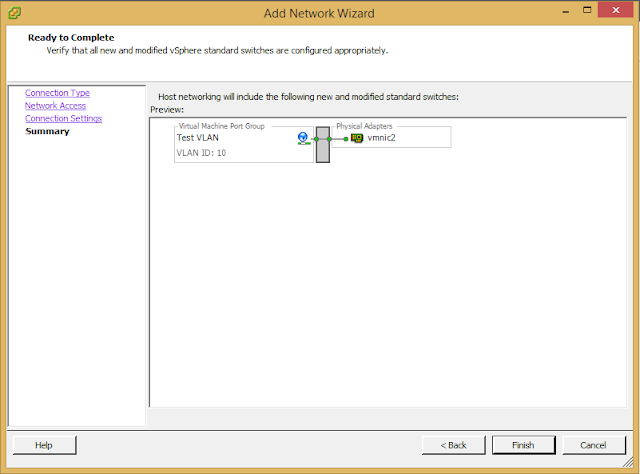Image resolution: width=640 pixels, height=474 pixels.
Task: Click the vmnic2 network adapter icon
Action: tap(357, 138)
